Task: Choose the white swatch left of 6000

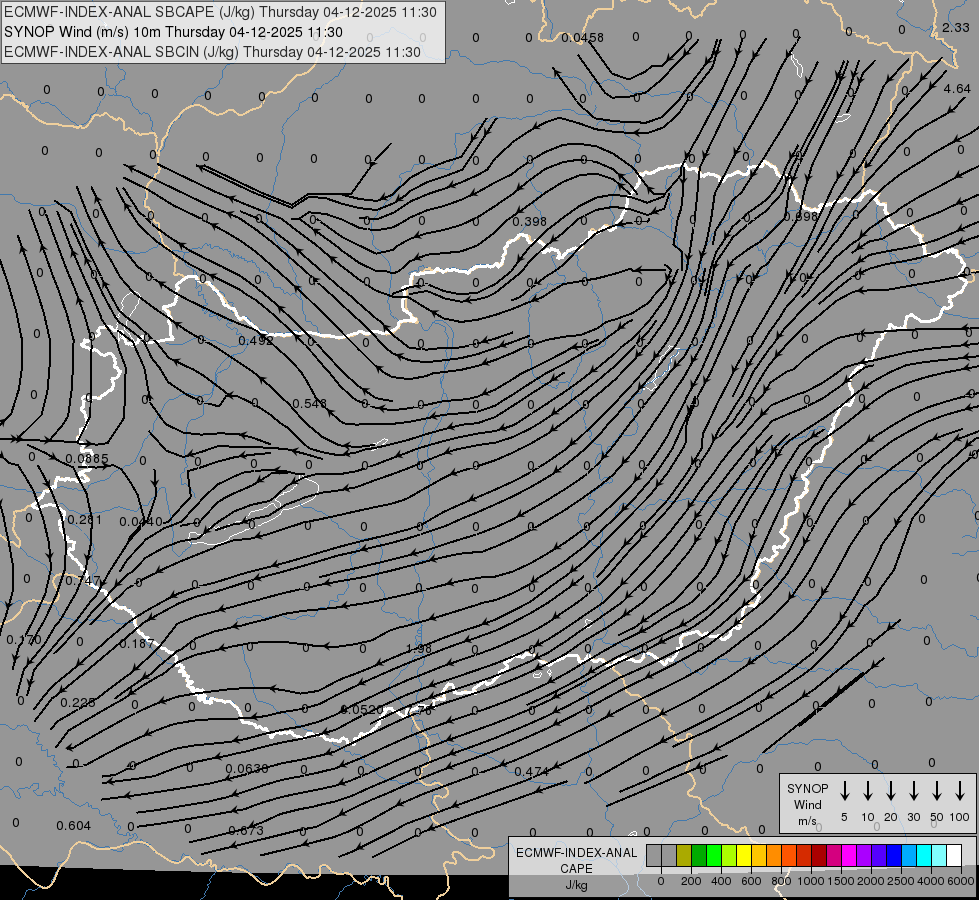Action: (x=953, y=855)
